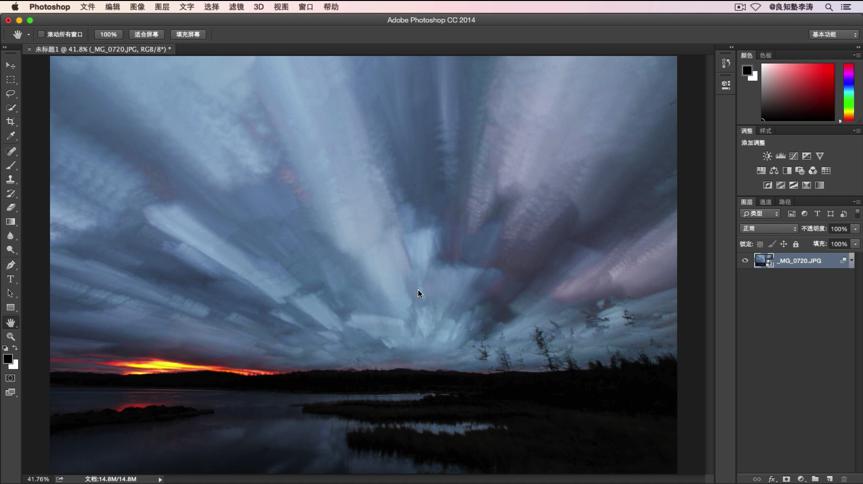Open the layer filter type dropdown
This screenshot has height=484, width=863.
(760, 214)
